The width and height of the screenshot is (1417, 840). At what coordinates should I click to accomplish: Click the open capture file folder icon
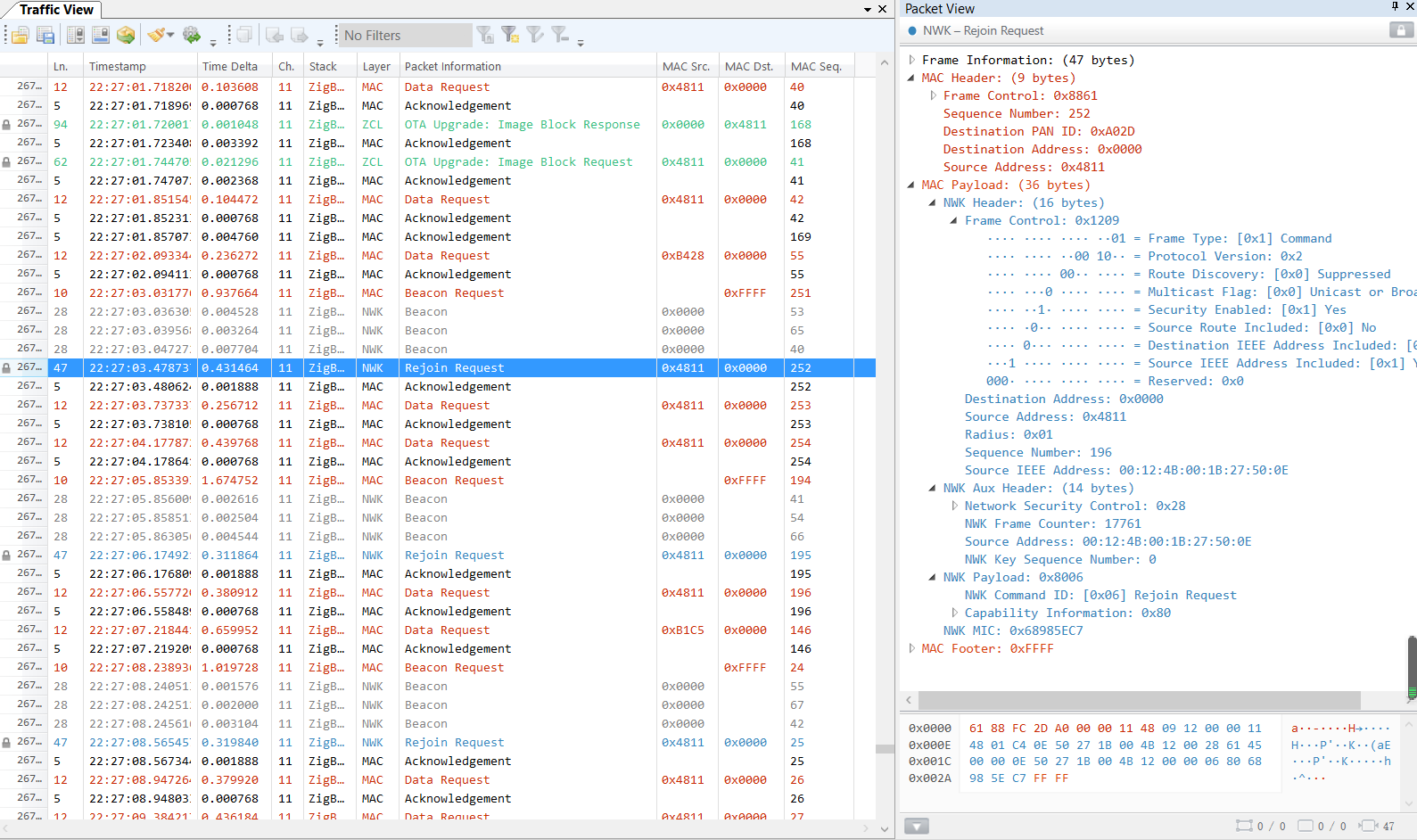(x=20, y=36)
